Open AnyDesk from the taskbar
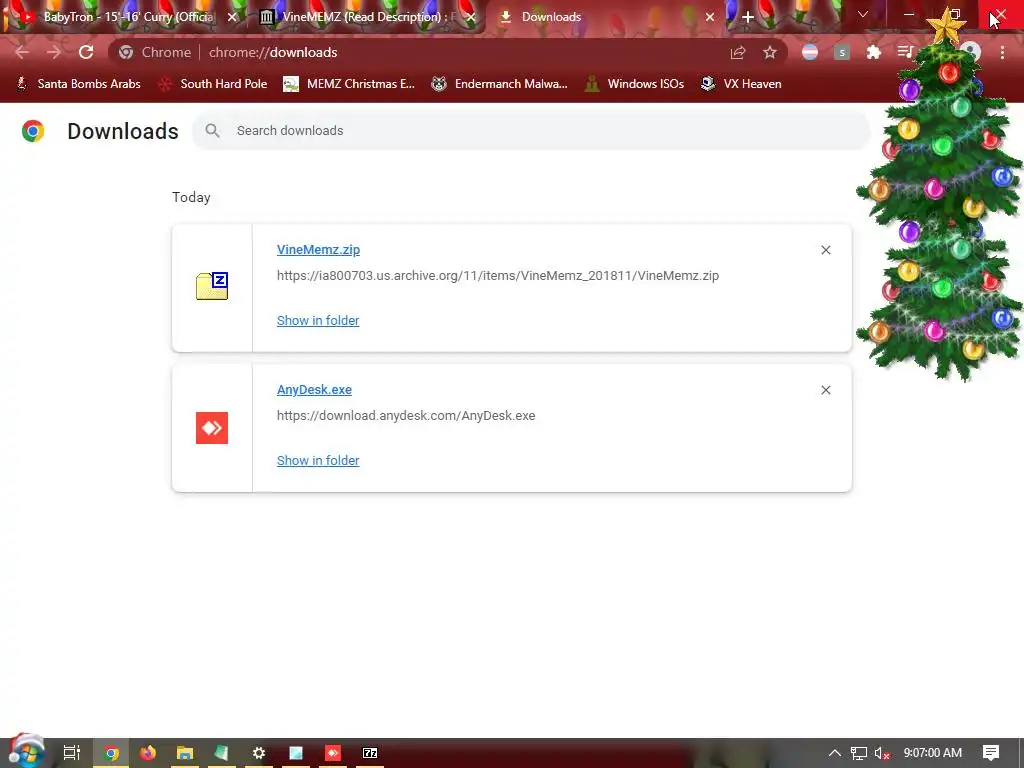Screen dimensions: 1024x768 [333, 753]
